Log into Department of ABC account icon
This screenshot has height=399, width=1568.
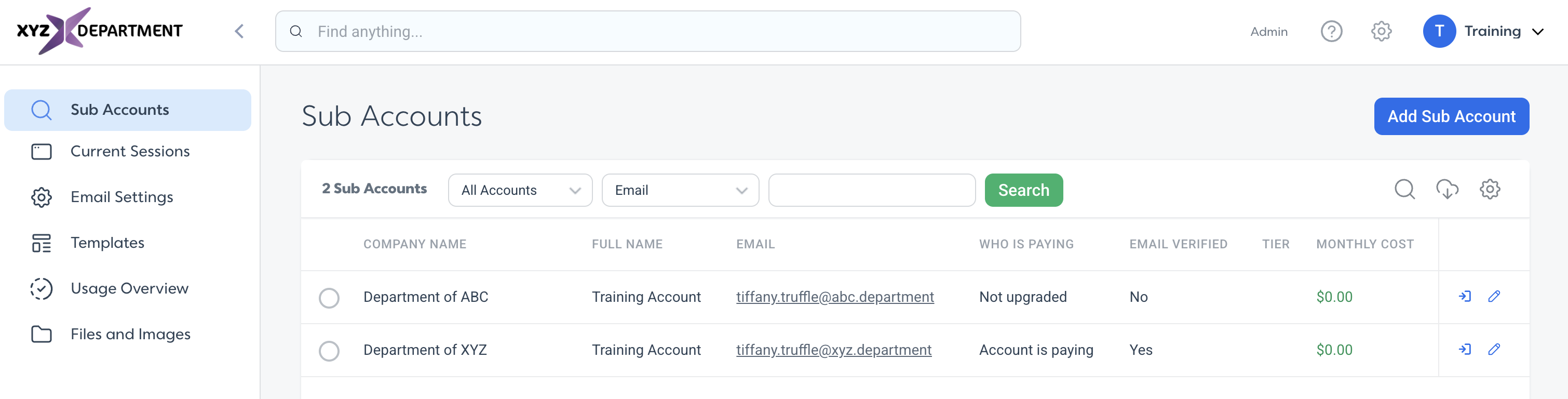tap(1465, 297)
